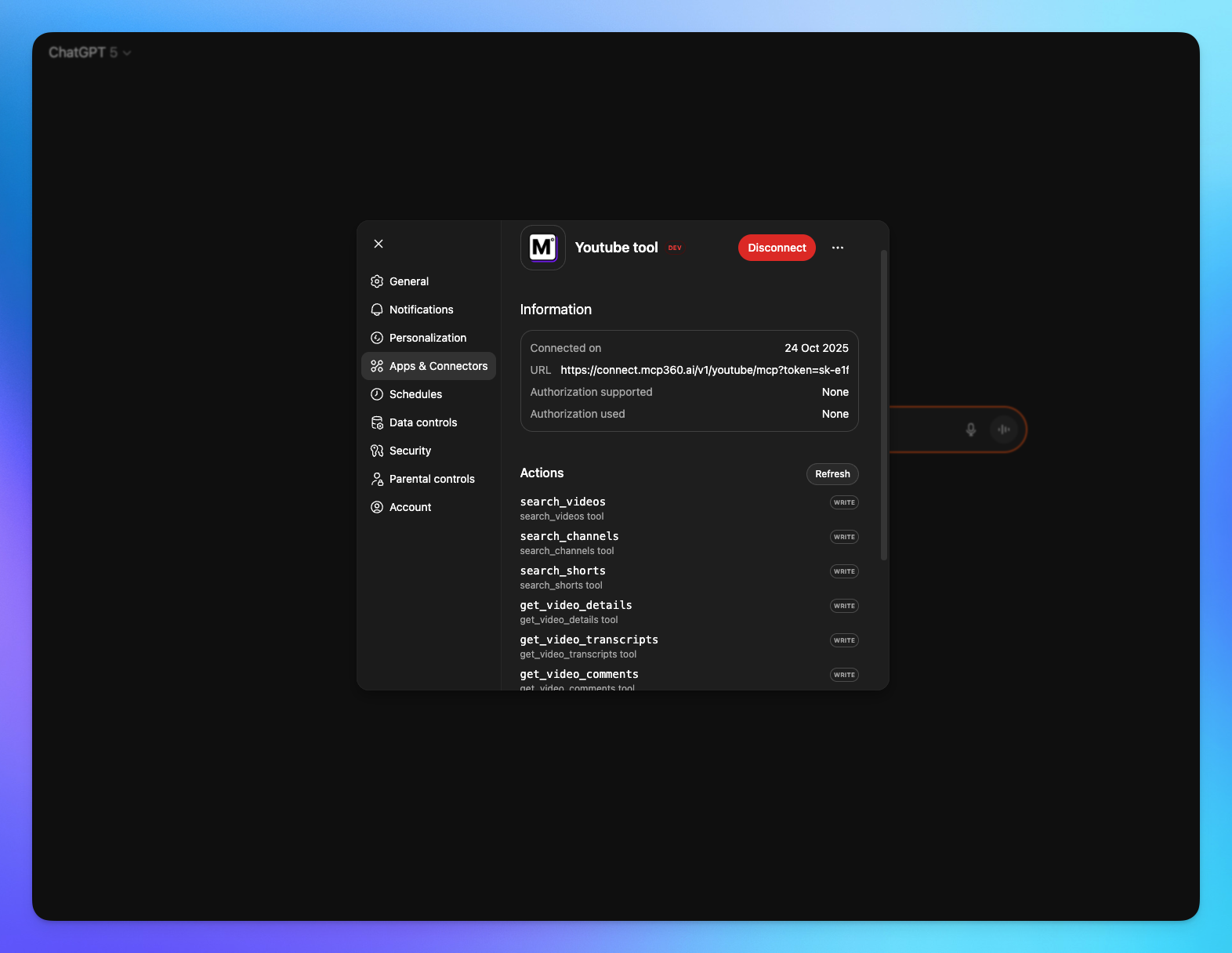Open the three-dot more options menu
The width and height of the screenshot is (1232, 953).
point(838,248)
